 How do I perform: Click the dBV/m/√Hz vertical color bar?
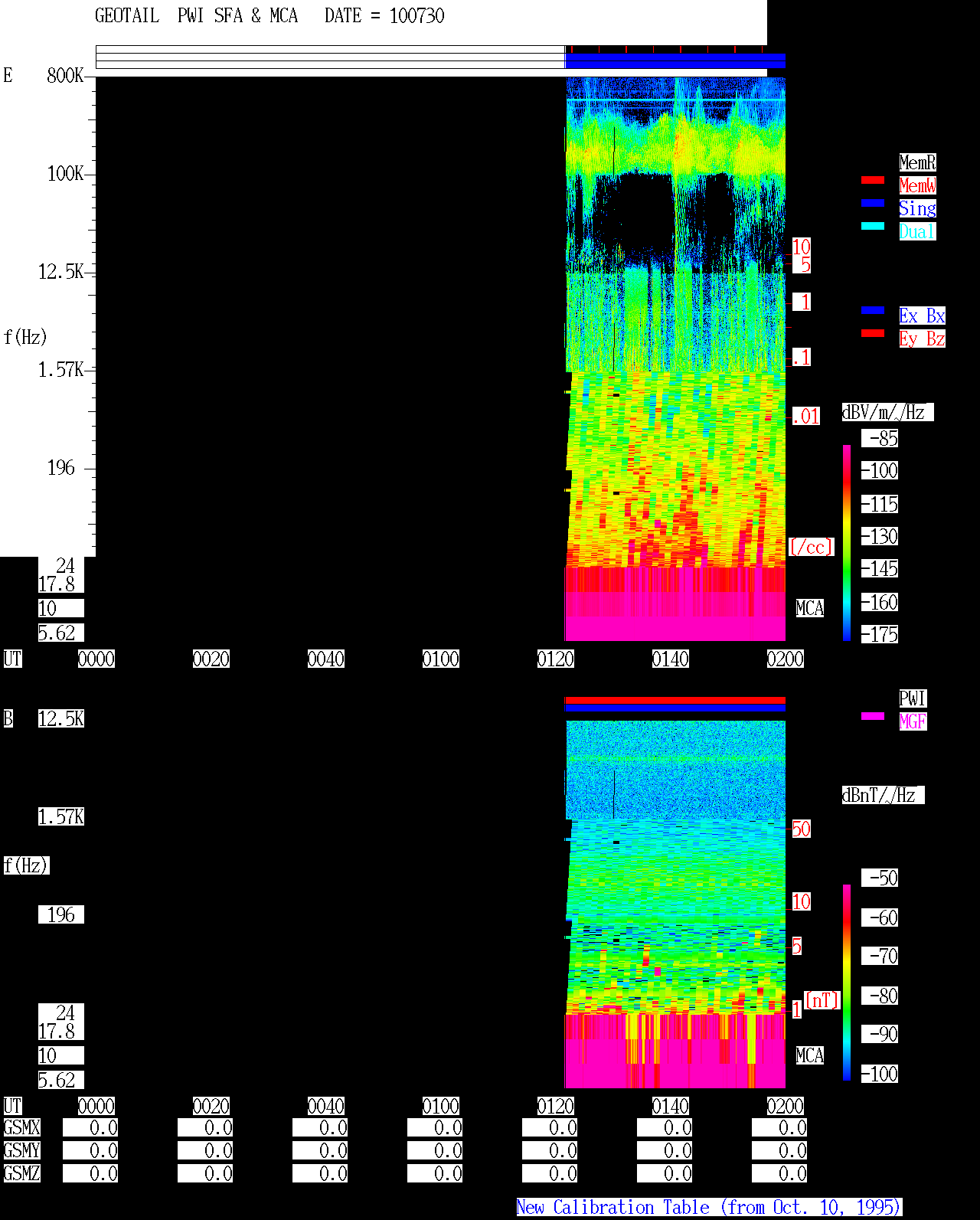[x=847, y=543]
